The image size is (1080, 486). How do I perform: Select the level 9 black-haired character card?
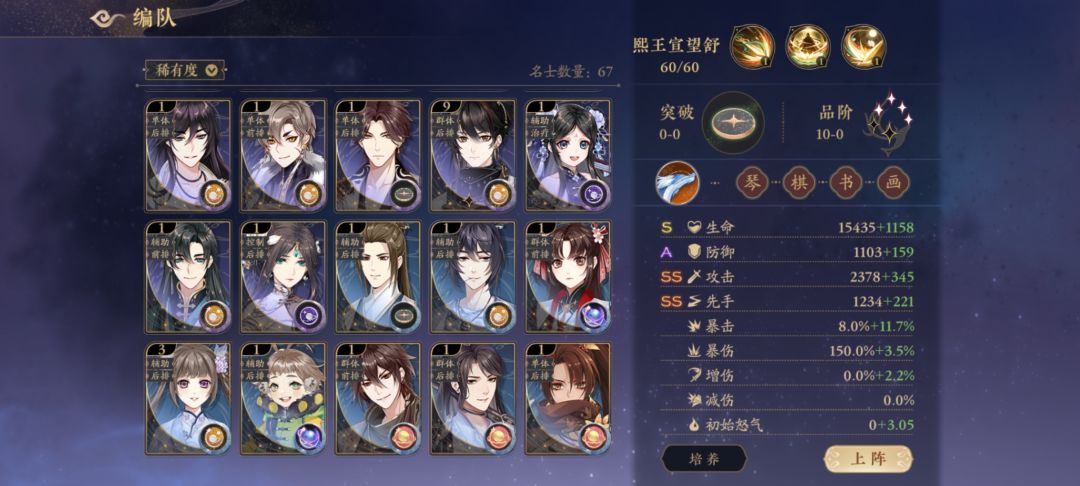click(x=472, y=156)
